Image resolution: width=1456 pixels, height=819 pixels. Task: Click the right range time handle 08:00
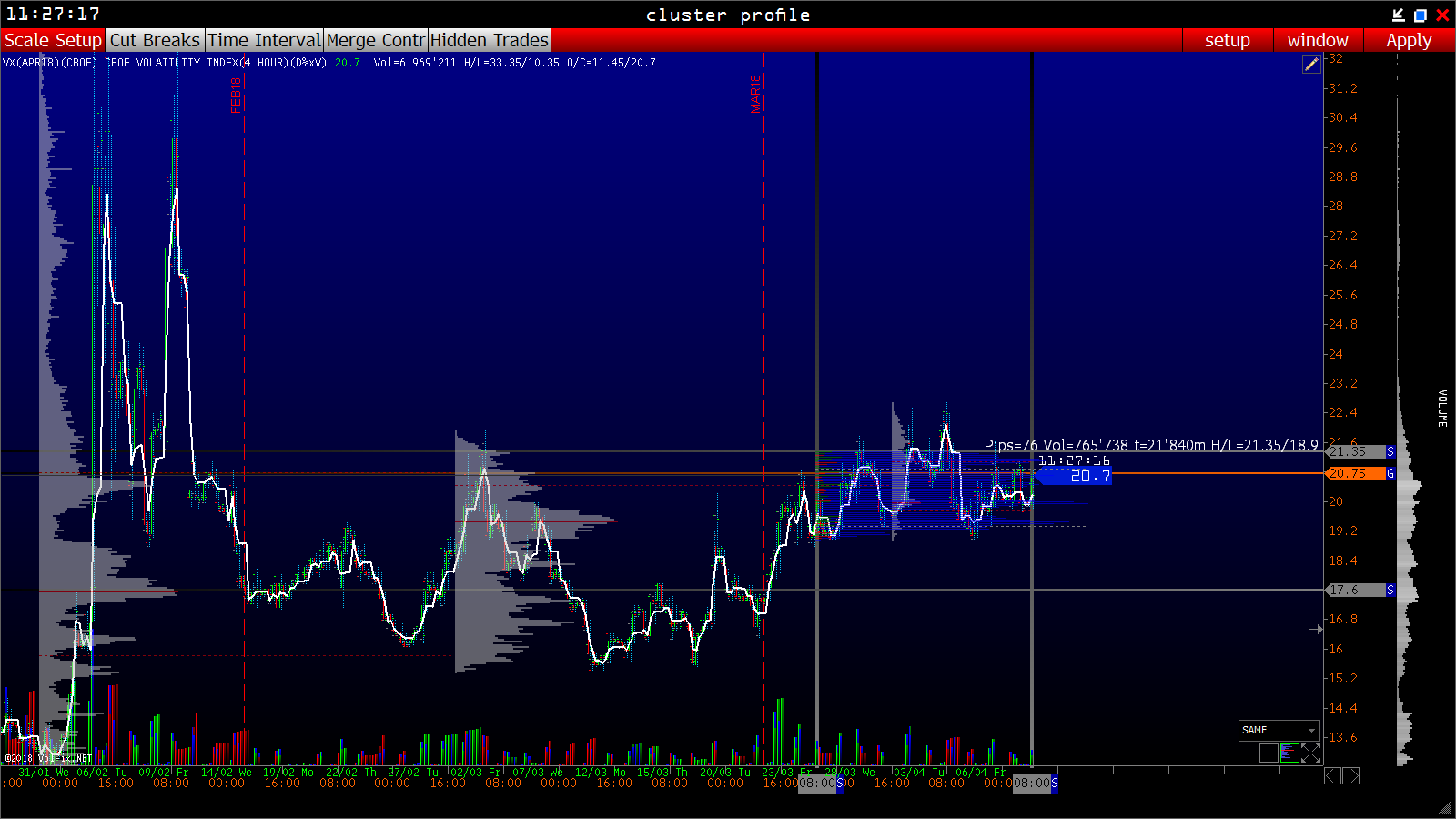coord(1032,784)
